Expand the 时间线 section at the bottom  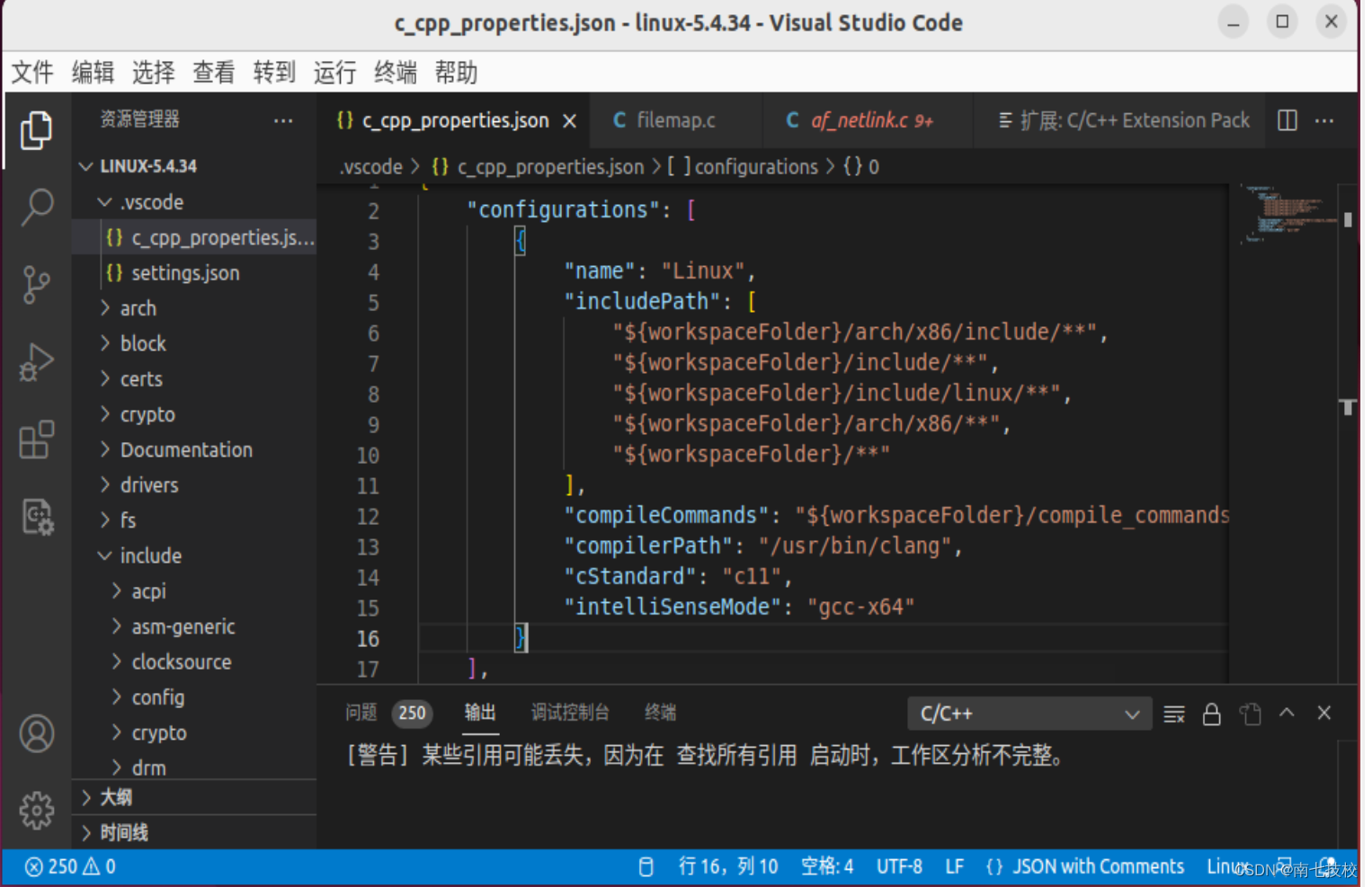coord(124,832)
